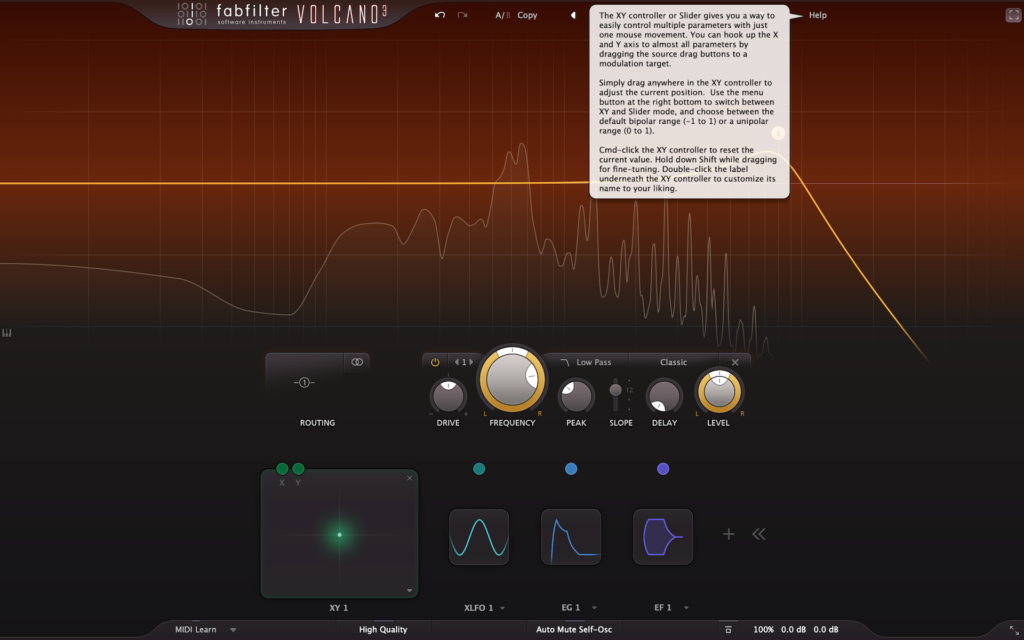The image size is (1024, 640).
Task: Open the XY controller menu arrow
Action: 409,591
